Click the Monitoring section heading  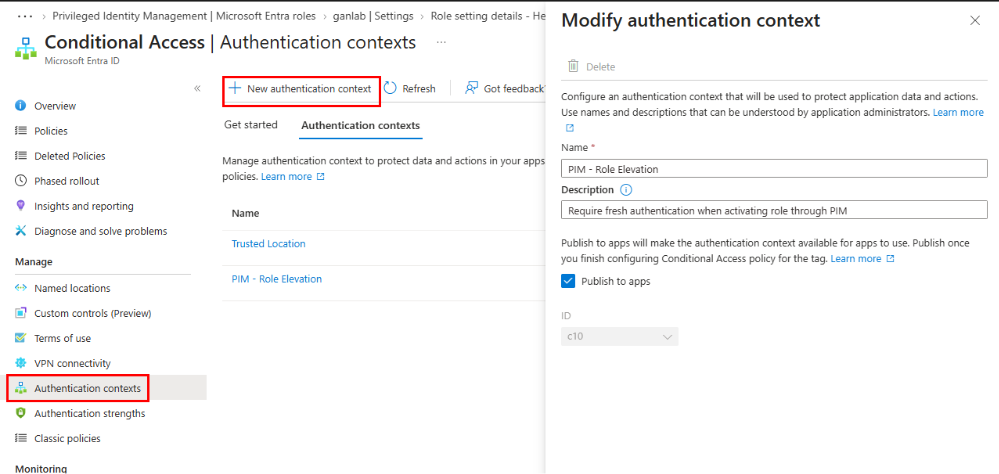(41, 468)
